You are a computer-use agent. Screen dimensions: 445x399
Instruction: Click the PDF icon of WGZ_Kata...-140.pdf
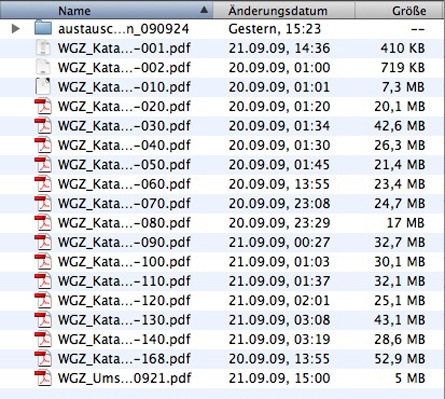coord(43,339)
